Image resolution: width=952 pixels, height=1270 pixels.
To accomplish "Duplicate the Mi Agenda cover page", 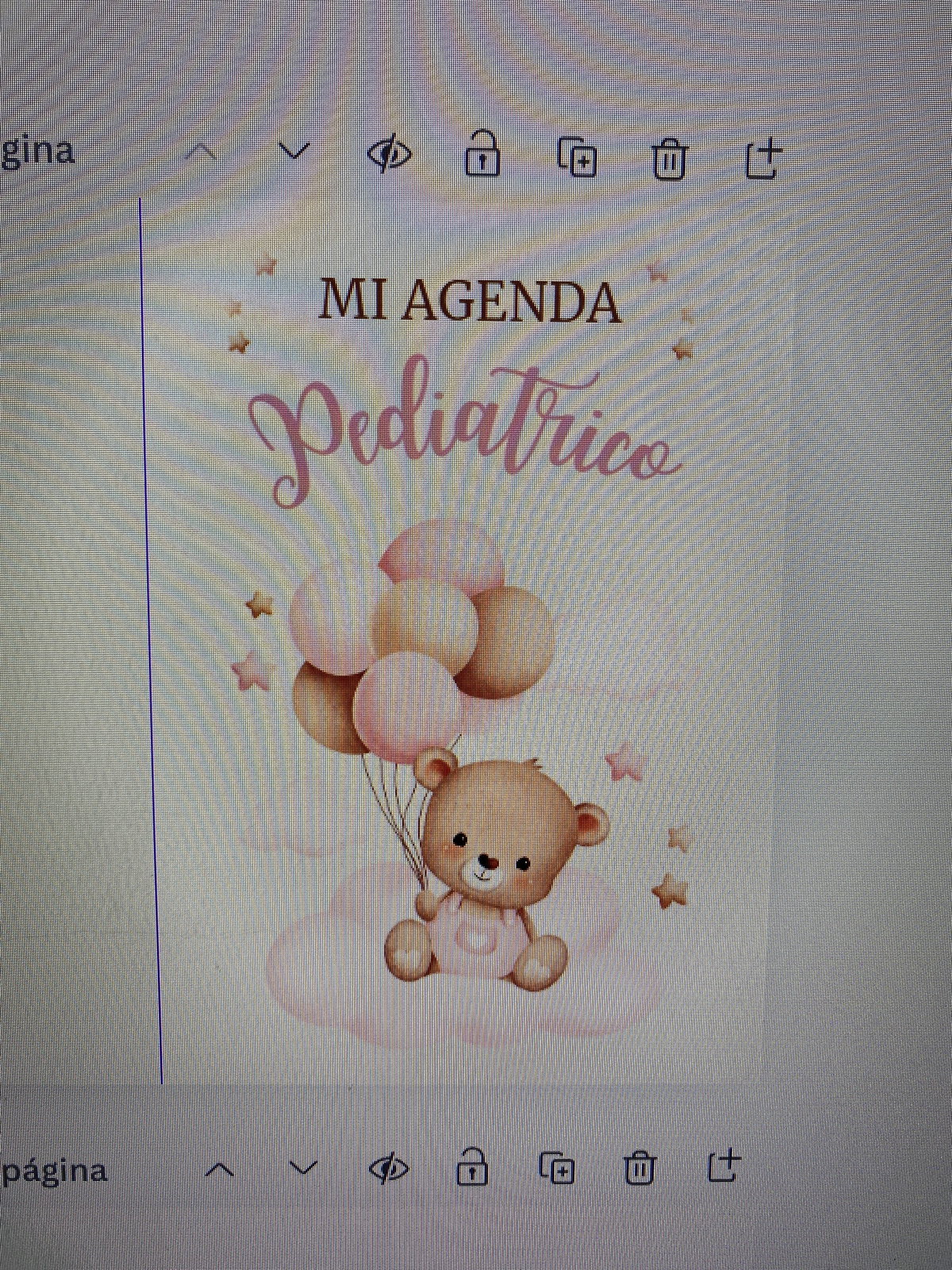I will click(x=578, y=156).
